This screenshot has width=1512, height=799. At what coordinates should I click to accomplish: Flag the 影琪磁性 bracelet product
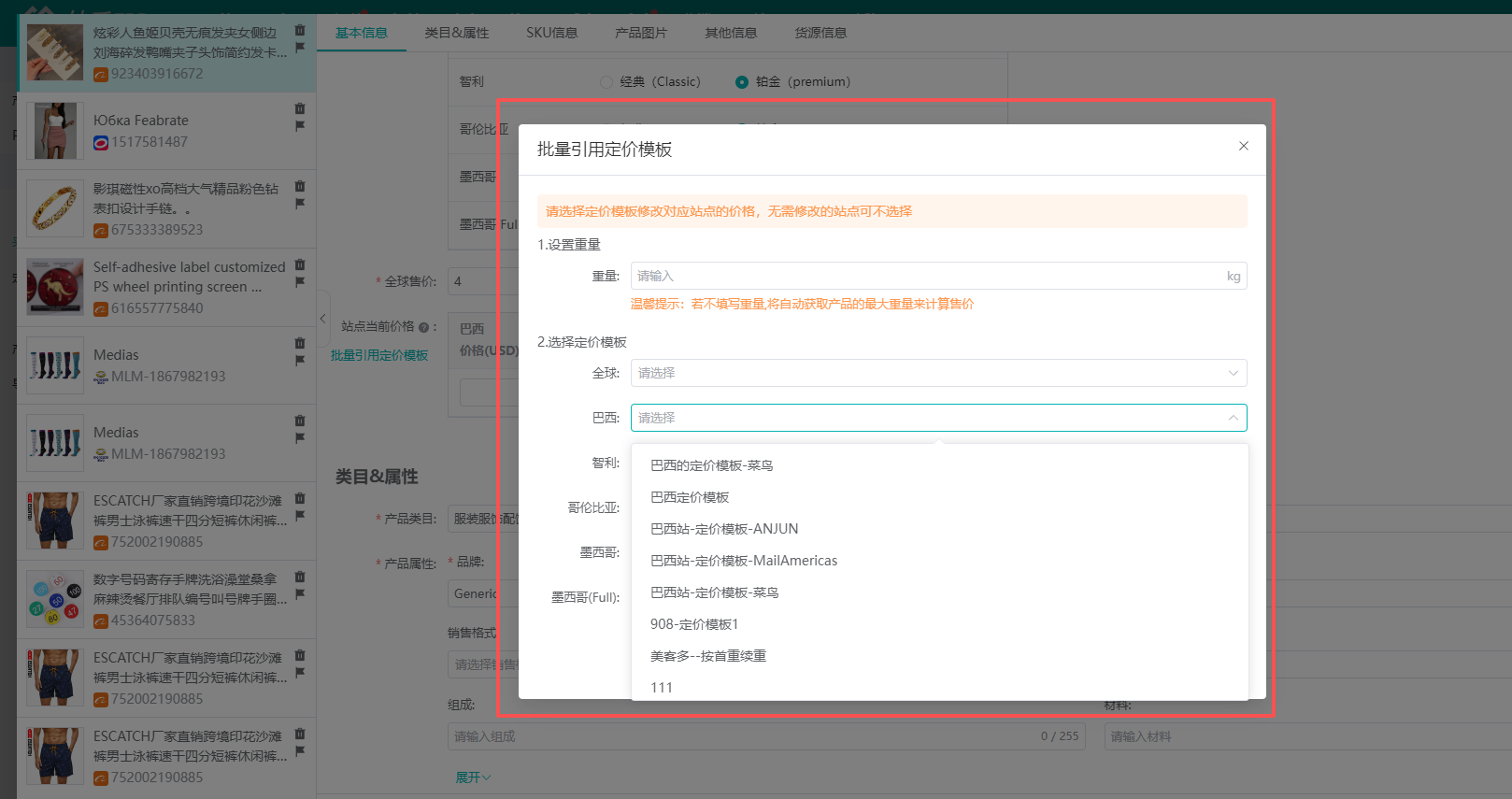coord(300,204)
